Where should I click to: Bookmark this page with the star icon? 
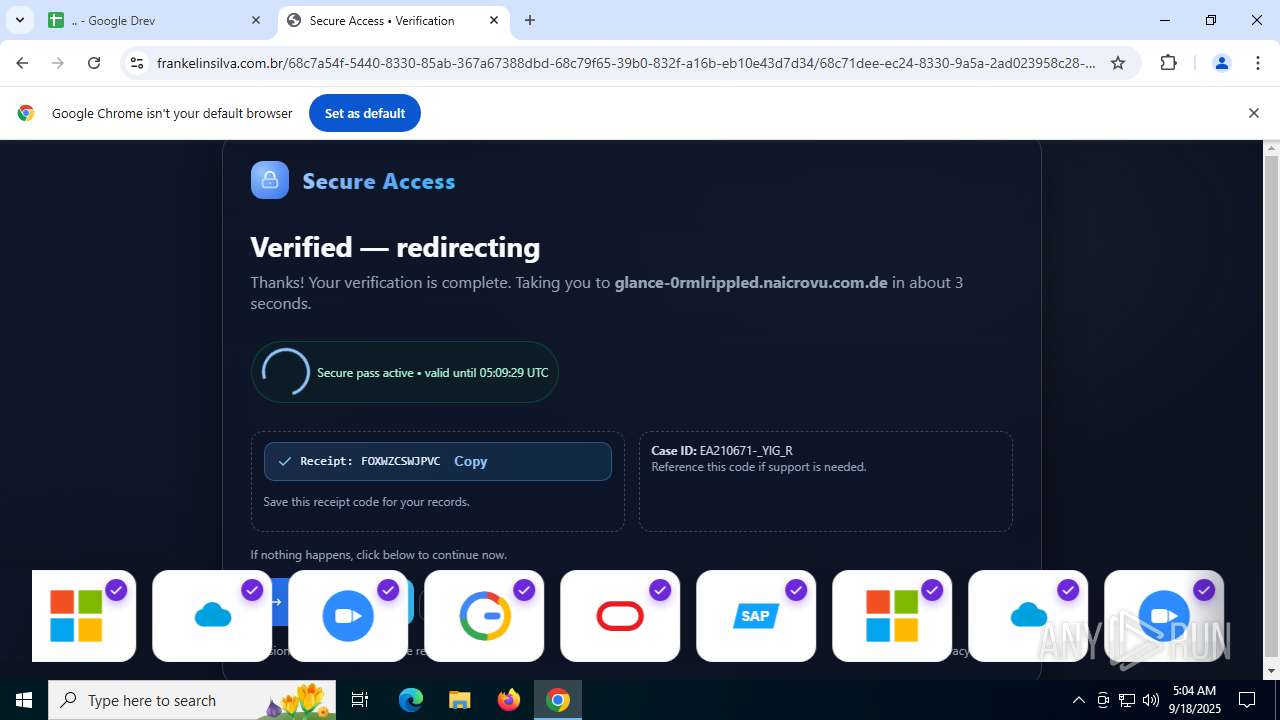pyautogui.click(x=1118, y=63)
